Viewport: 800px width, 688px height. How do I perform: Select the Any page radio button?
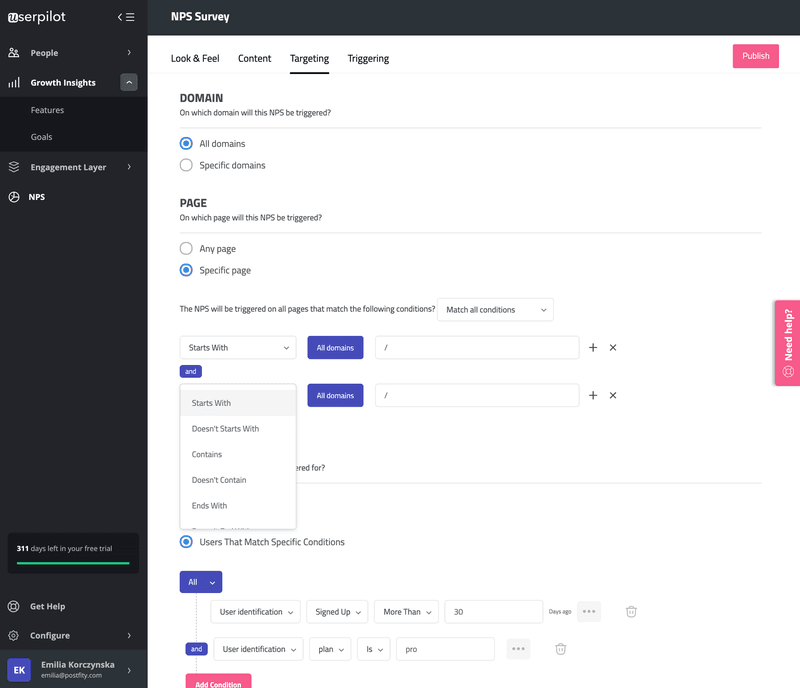tap(186, 248)
